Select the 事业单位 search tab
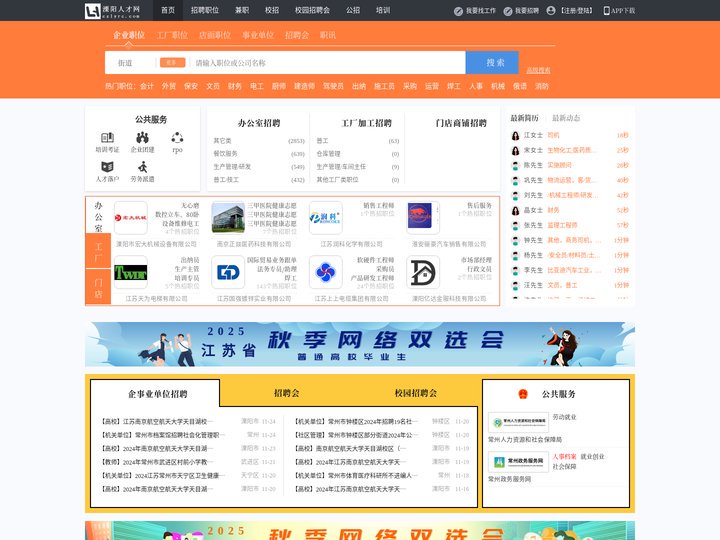 [x=258, y=35]
